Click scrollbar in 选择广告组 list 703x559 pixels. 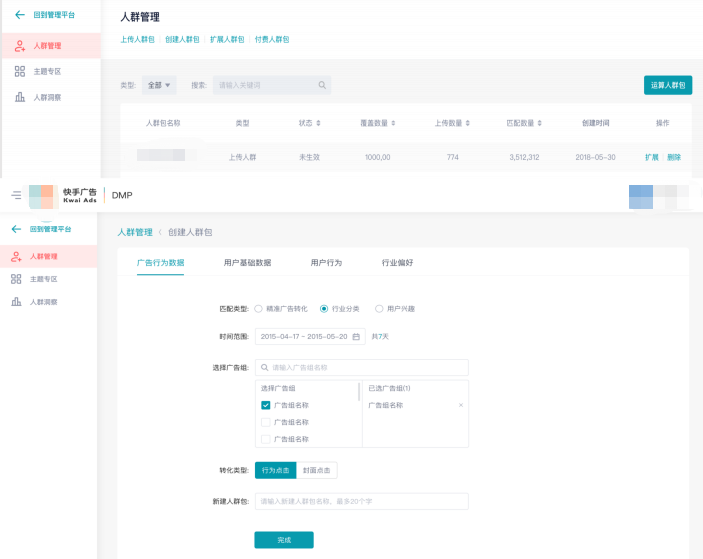(x=359, y=391)
